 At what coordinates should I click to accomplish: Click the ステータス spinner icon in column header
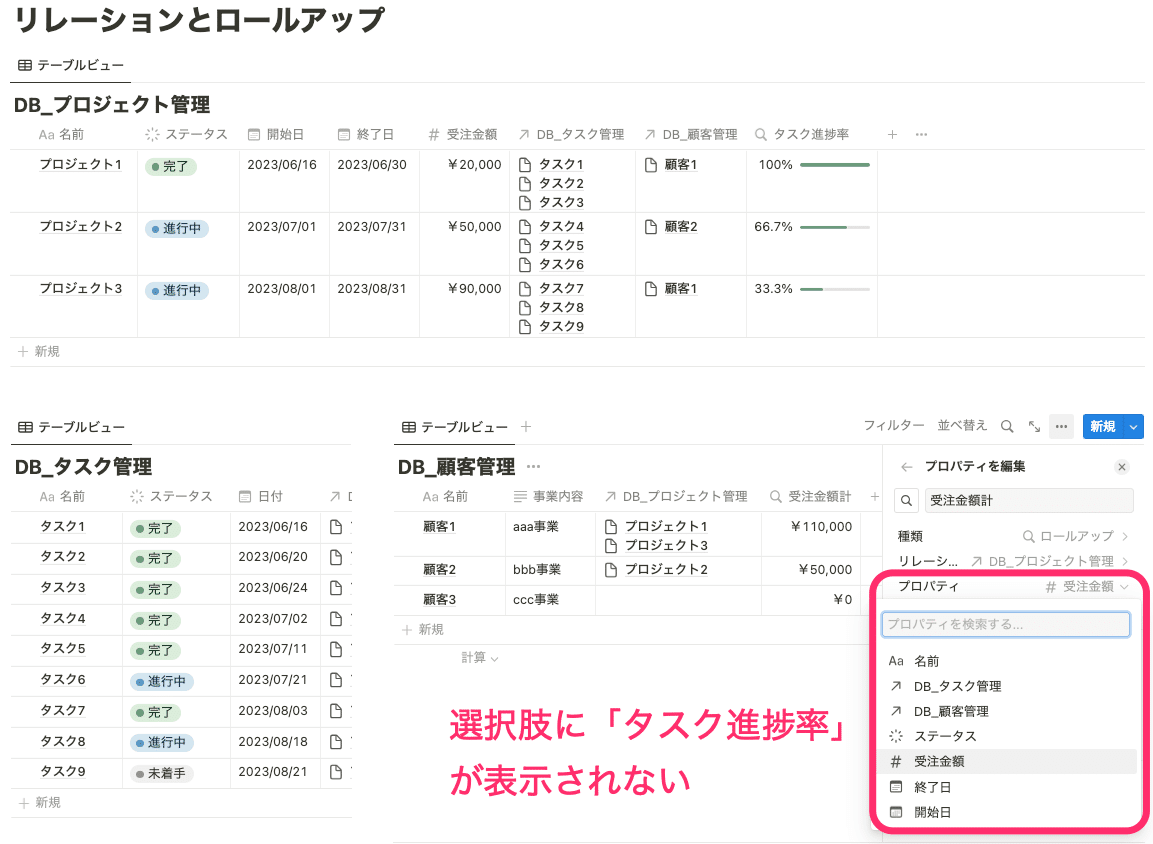(150, 134)
